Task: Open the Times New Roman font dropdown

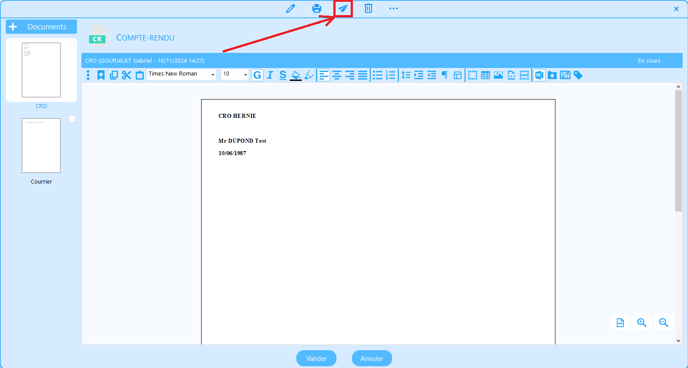Action: click(182, 74)
